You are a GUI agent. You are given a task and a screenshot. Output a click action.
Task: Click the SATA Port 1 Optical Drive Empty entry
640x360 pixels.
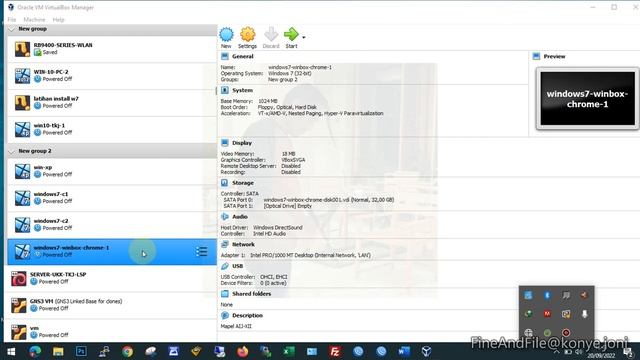(x=287, y=206)
